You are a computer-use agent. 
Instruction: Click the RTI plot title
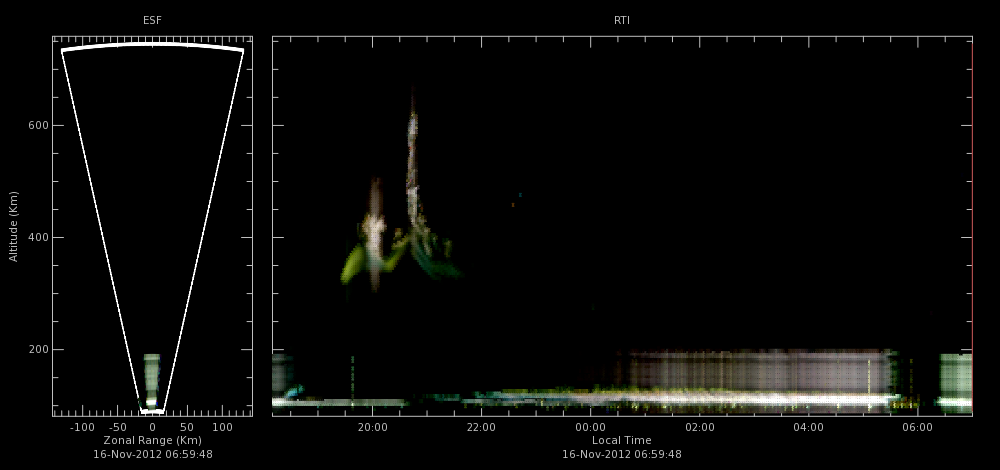tap(621, 21)
